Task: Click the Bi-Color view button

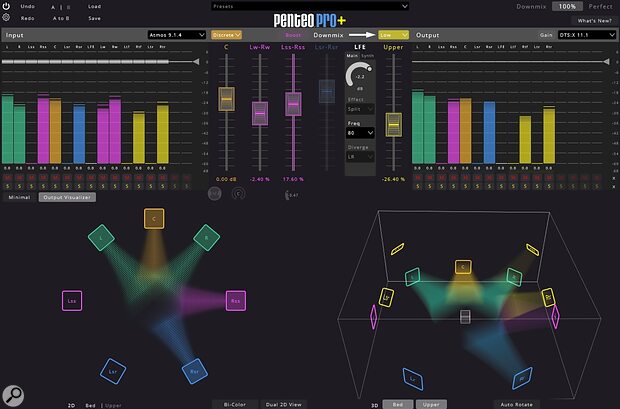Action: point(234,404)
